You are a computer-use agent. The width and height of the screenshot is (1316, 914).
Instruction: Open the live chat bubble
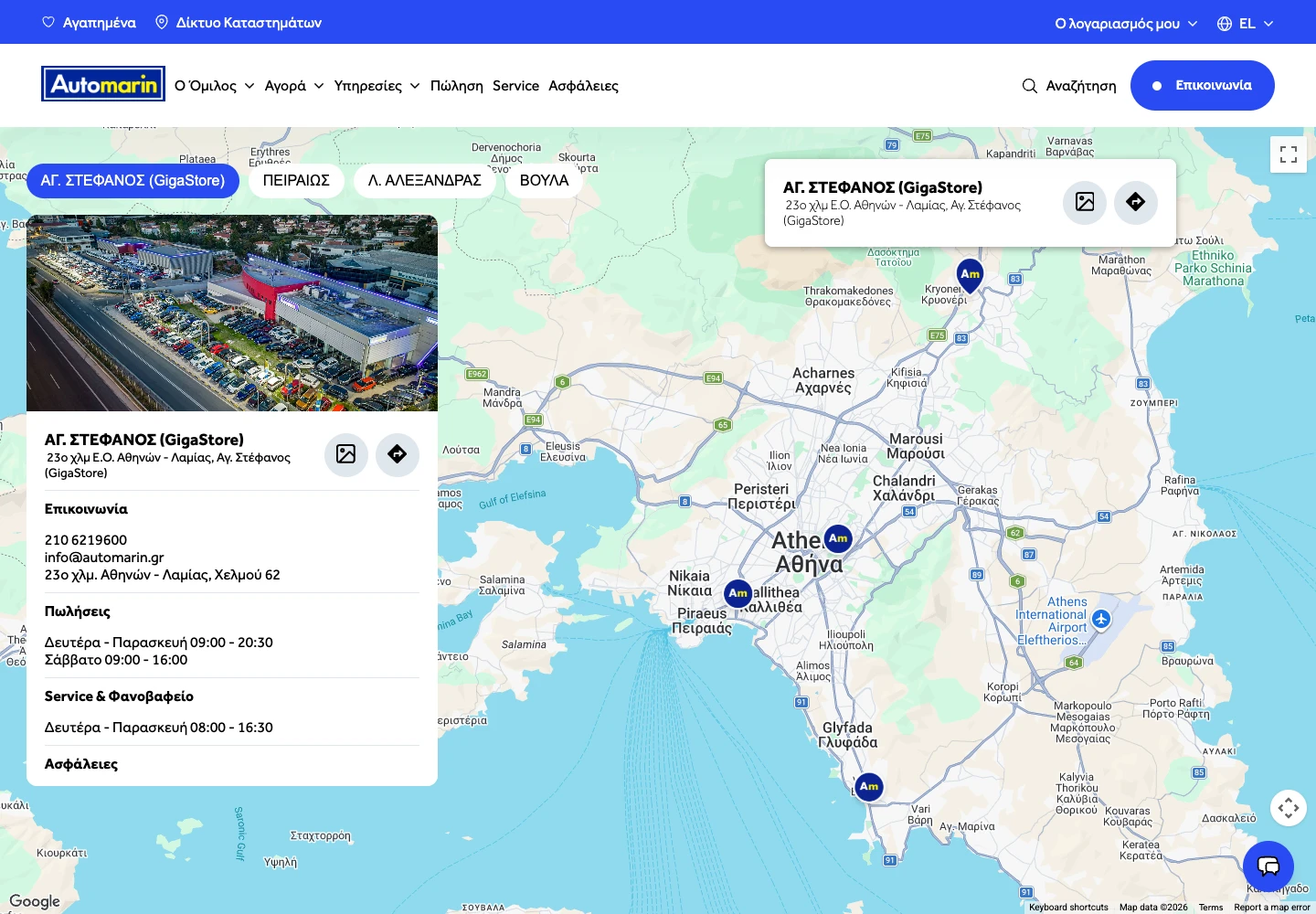coord(1268,866)
